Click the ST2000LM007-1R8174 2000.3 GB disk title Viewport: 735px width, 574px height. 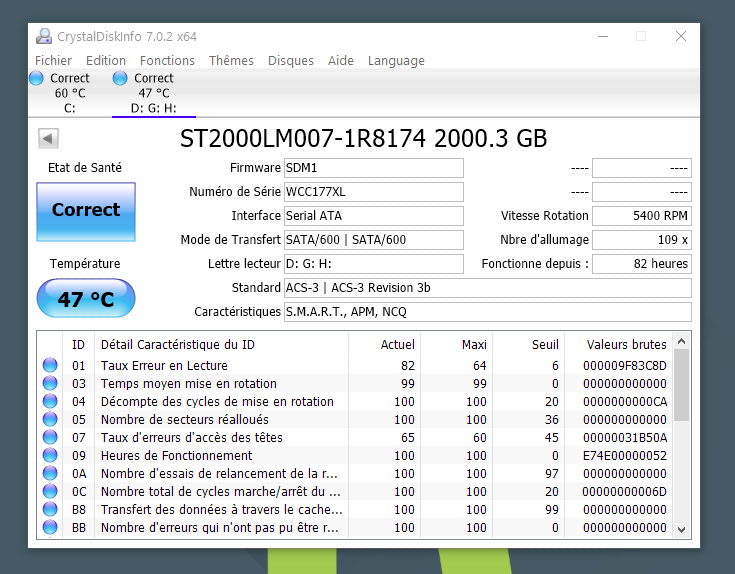(363, 138)
